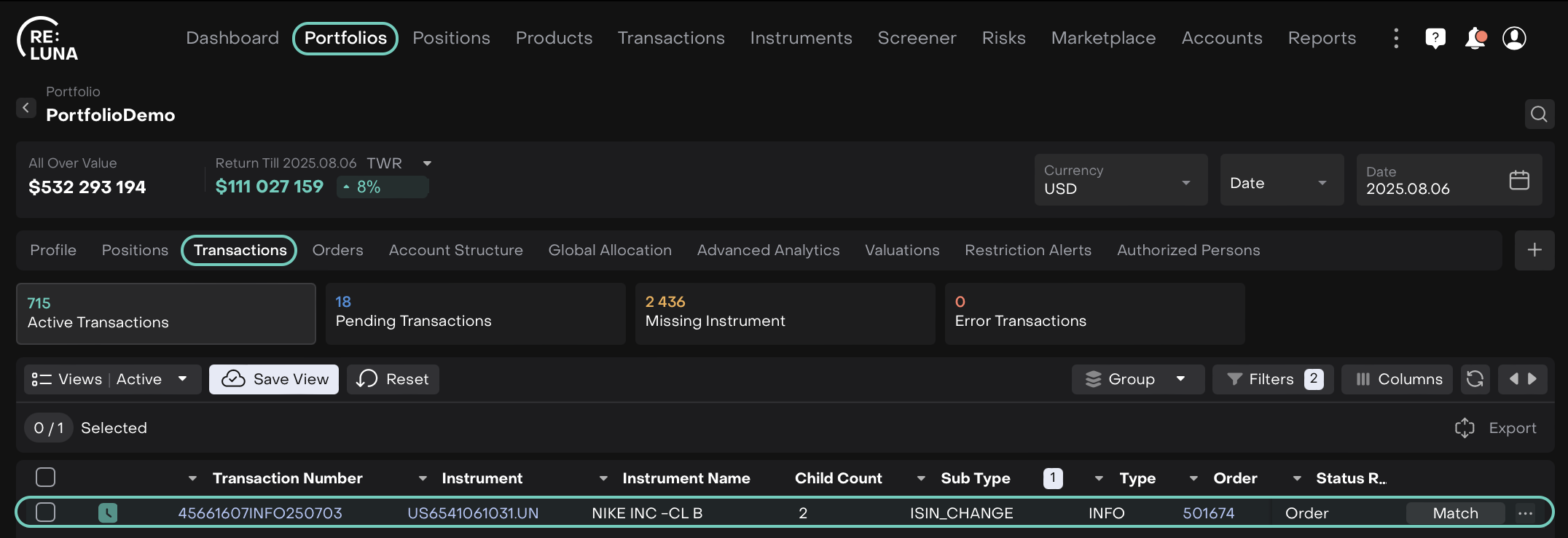
Task: Click the notification bell icon
Action: pyautogui.click(x=1475, y=38)
